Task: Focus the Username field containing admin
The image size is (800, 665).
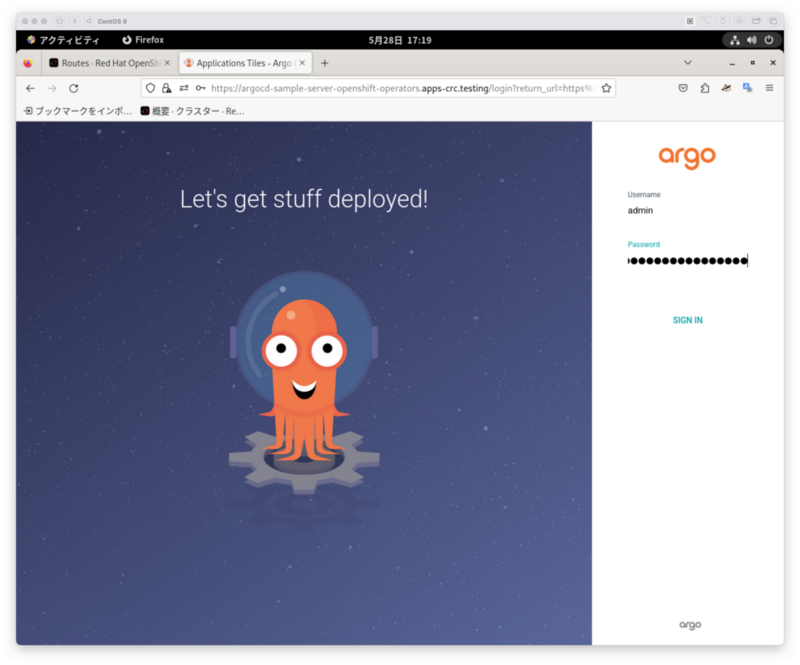Action: tap(687, 210)
